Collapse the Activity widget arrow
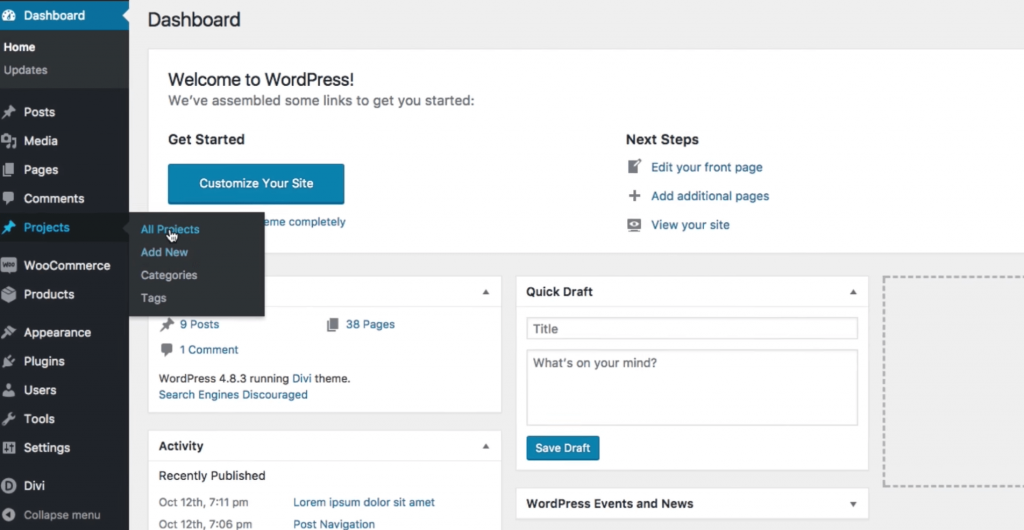 click(486, 446)
